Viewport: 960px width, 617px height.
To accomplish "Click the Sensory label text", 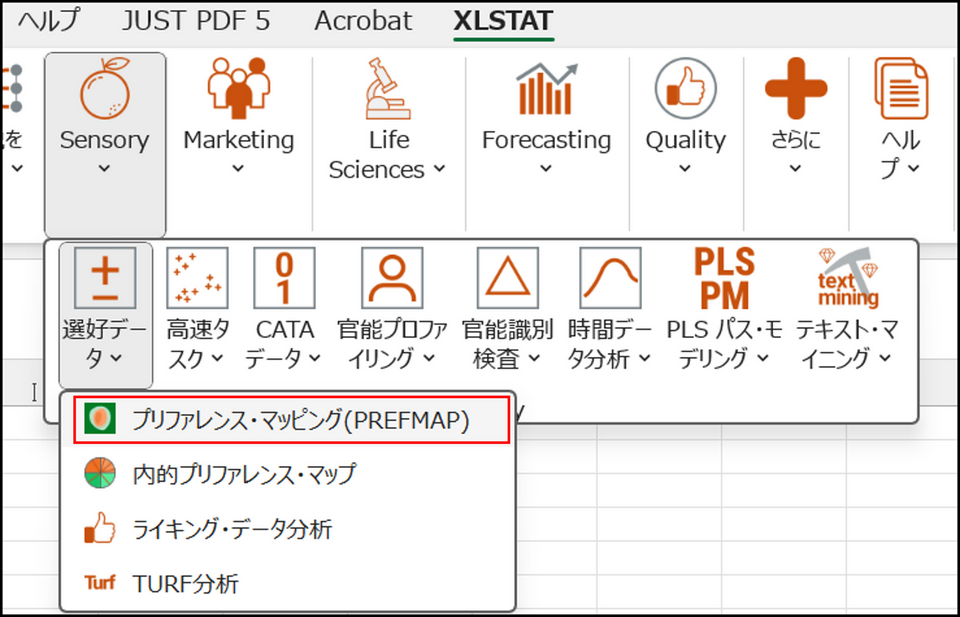I will tap(105, 140).
